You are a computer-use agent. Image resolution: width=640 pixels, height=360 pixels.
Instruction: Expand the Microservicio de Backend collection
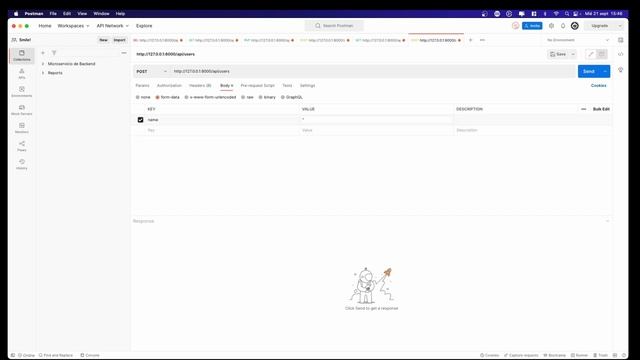[x=43, y=64]
